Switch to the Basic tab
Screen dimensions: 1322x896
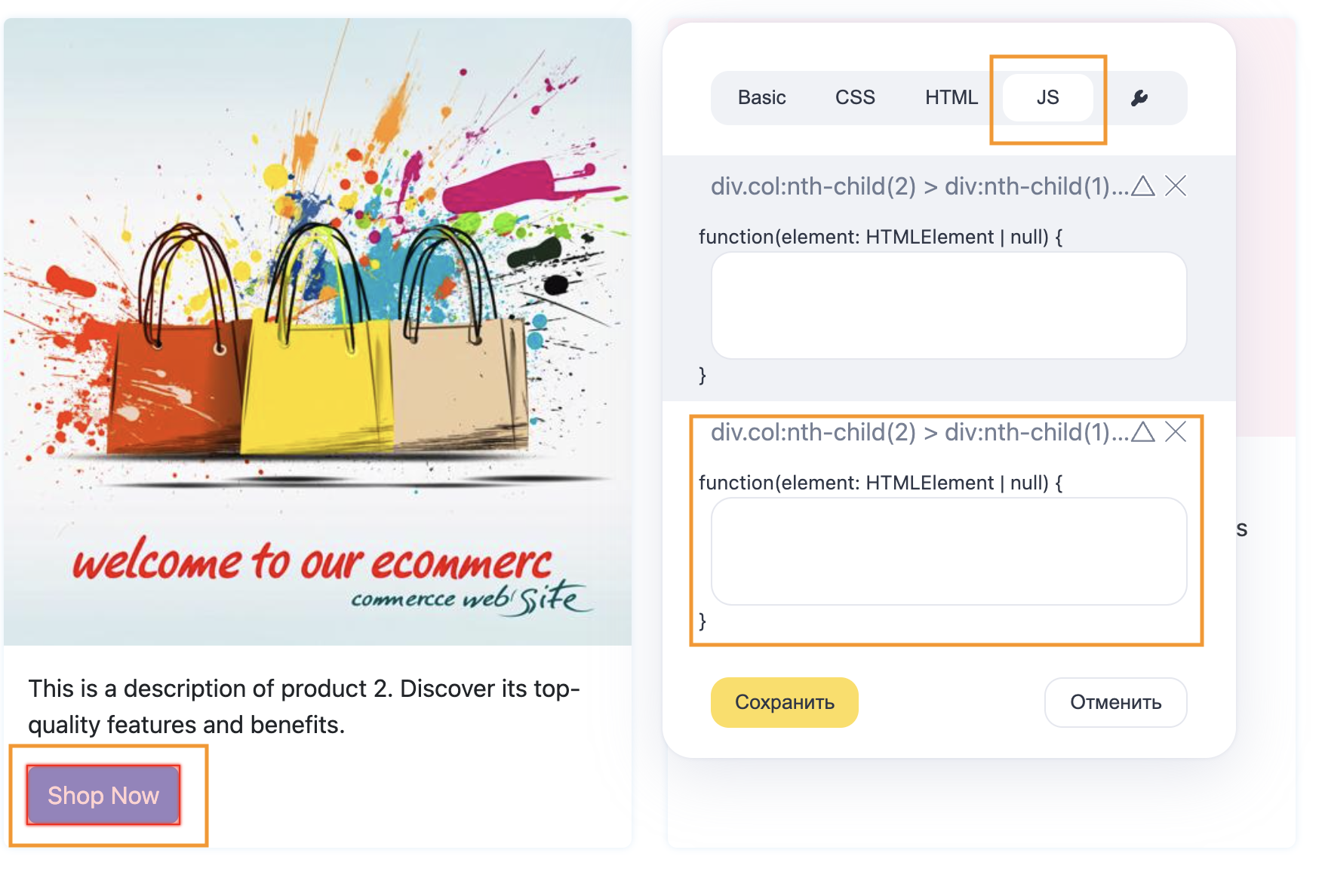761,98
